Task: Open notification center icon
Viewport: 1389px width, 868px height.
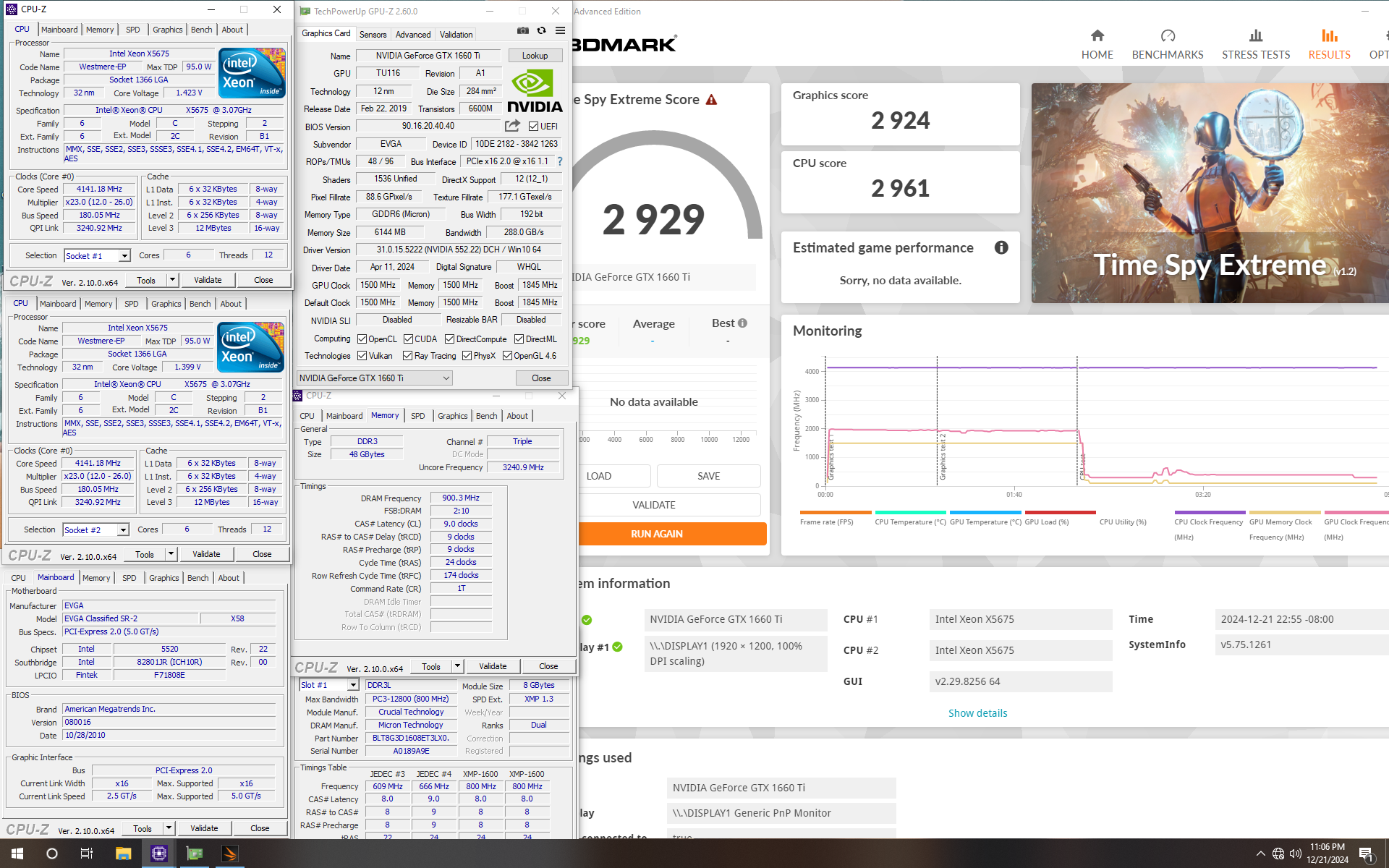Action: pos(1366,854)
